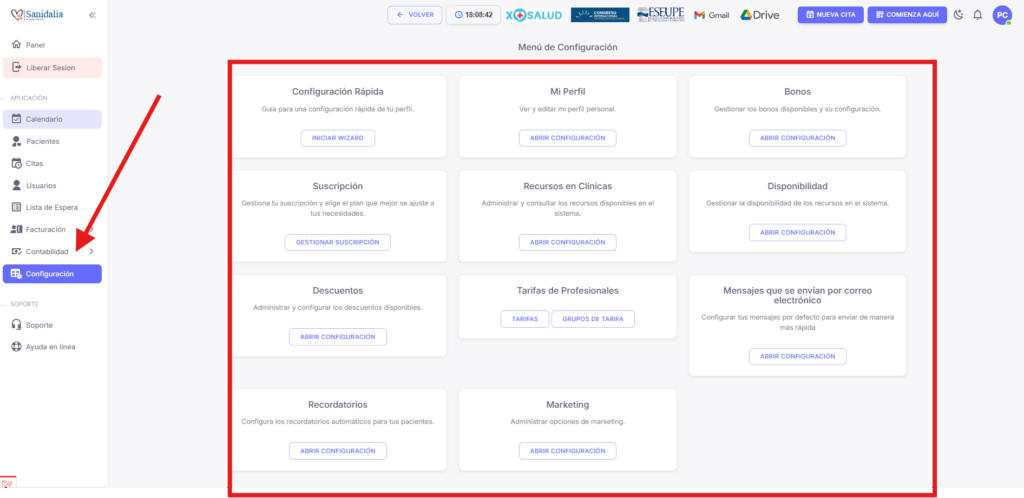
Task: Expand the Contabilidad submenu arrow
Action: pyautogui.click(x=91, y=252)
